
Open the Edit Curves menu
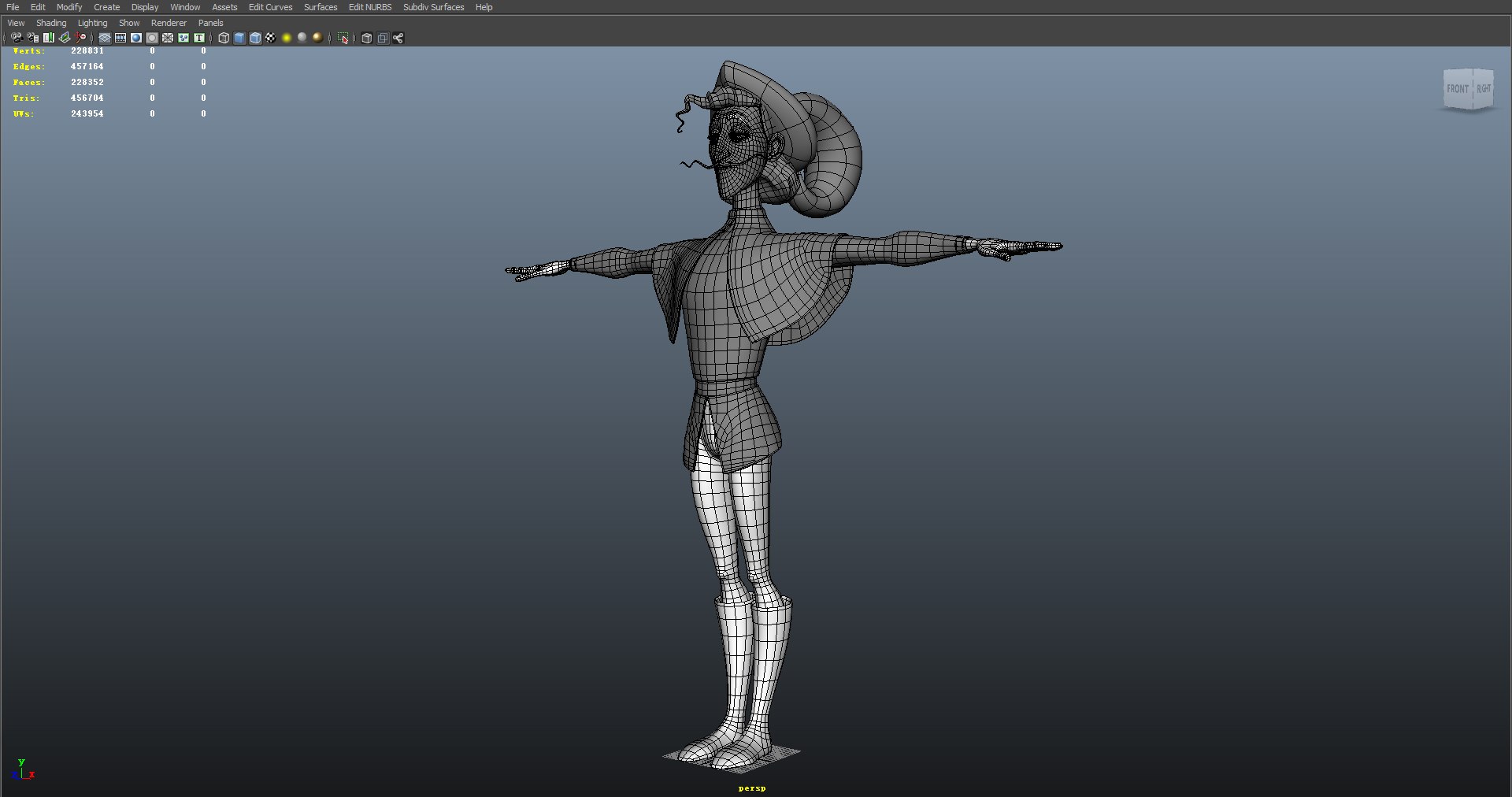270,7
